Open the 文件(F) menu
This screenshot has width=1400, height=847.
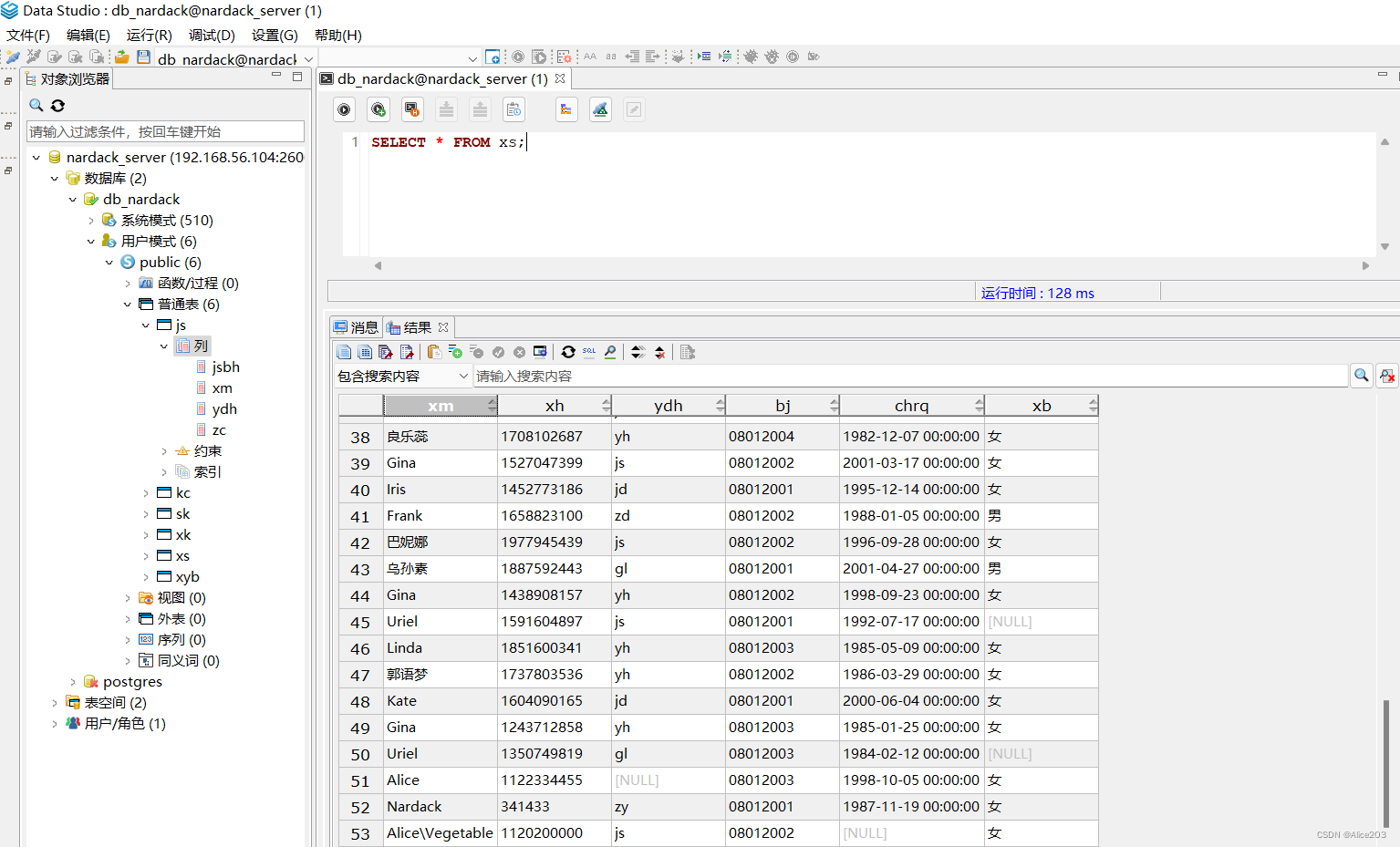28,35
